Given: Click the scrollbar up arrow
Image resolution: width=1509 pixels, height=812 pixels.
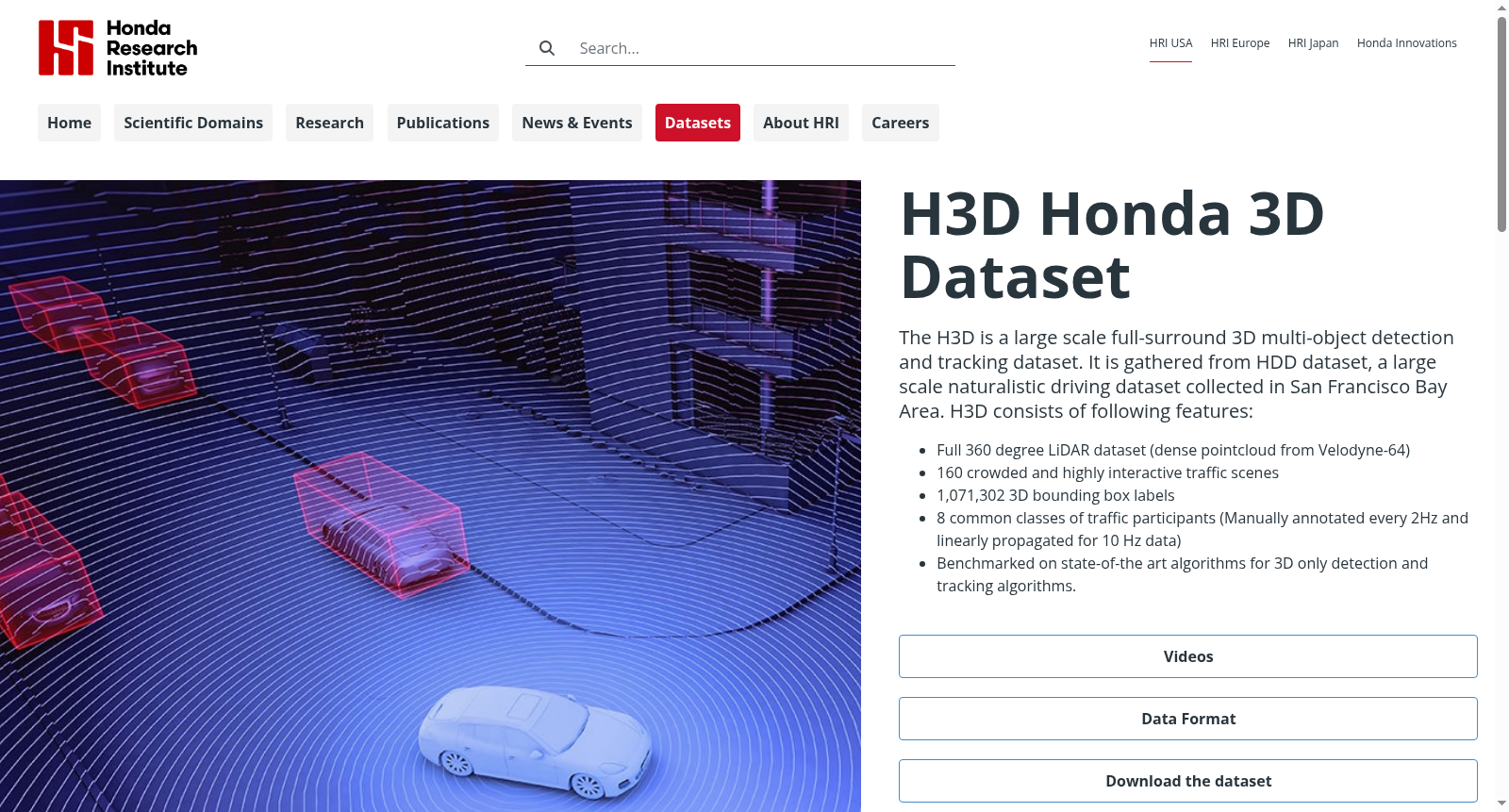Looking at the screenshot, I should [x=1501, y=8].
